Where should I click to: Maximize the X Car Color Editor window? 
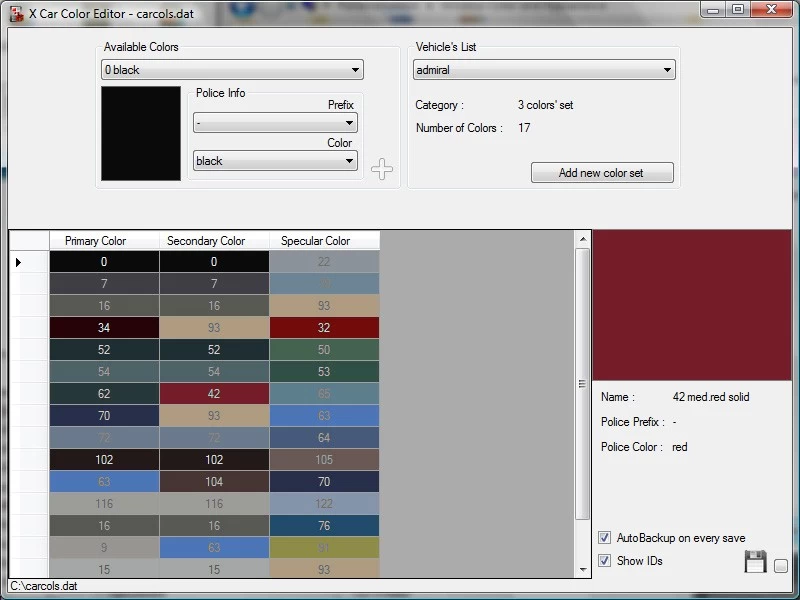click(738, 9)
